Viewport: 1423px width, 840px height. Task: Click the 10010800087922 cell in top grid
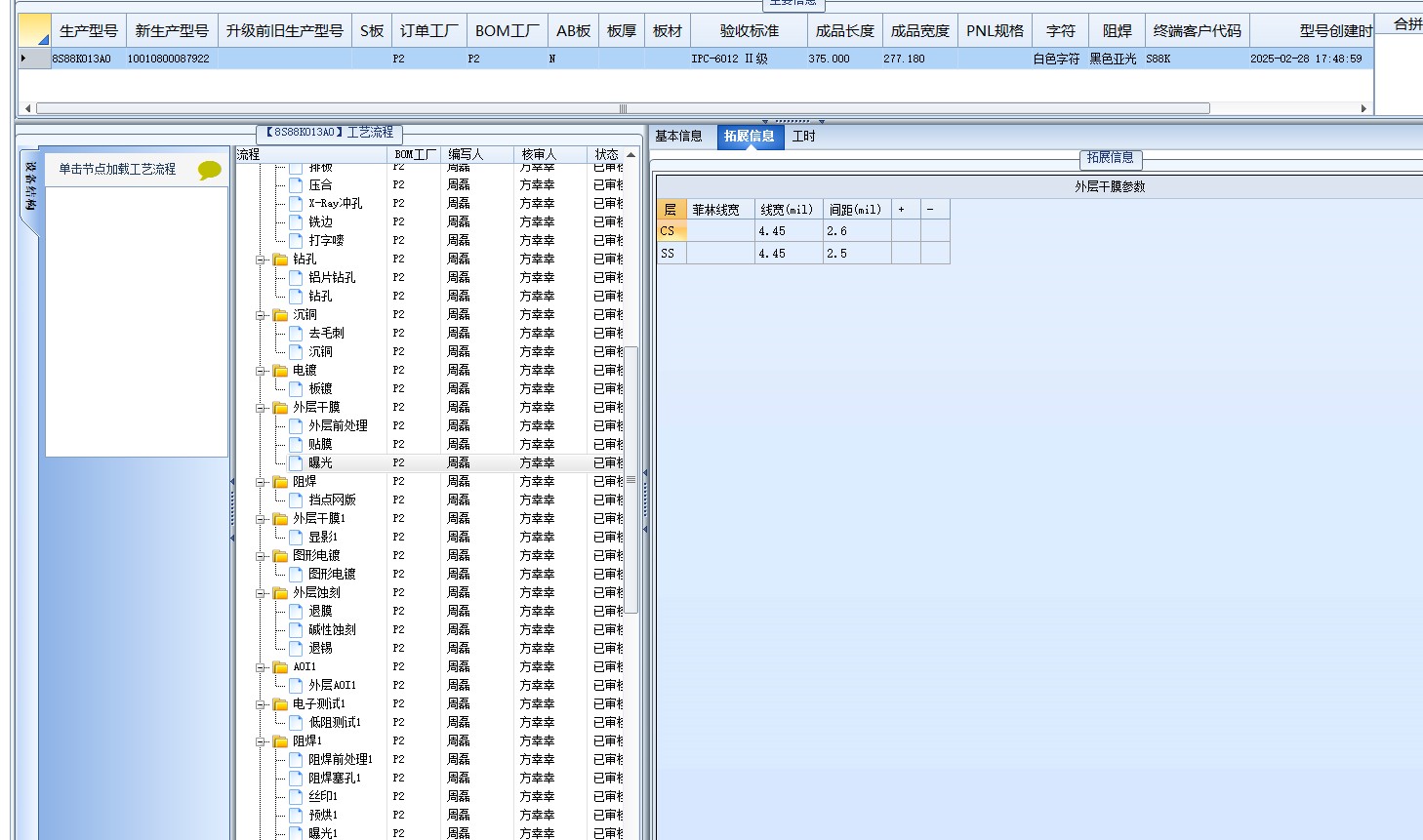tap(170, 59)
